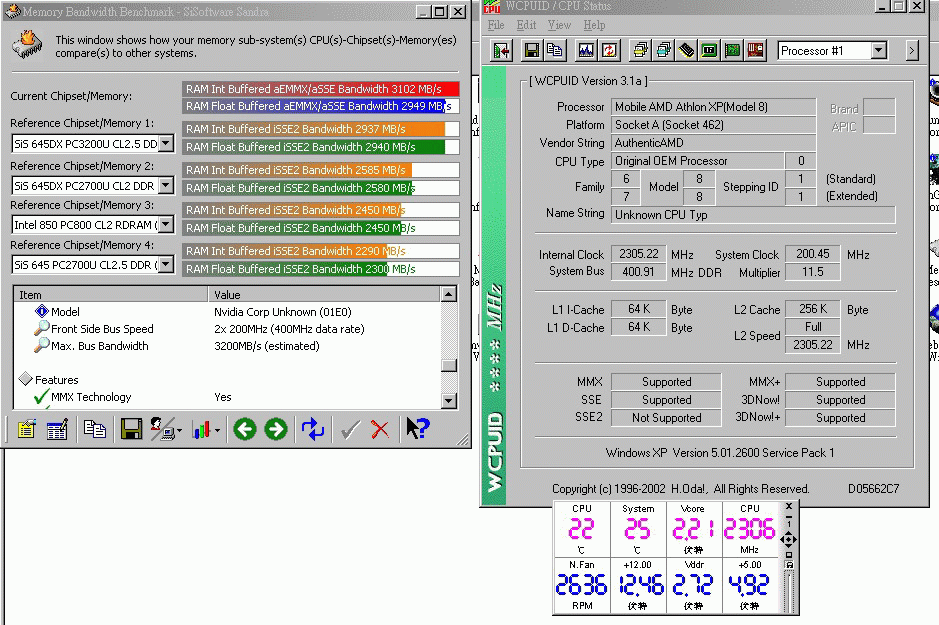The image size is (939, 625).
Task: Open the clock graph icon in WCPUID toolbar
Action: (x=586, y=51)
